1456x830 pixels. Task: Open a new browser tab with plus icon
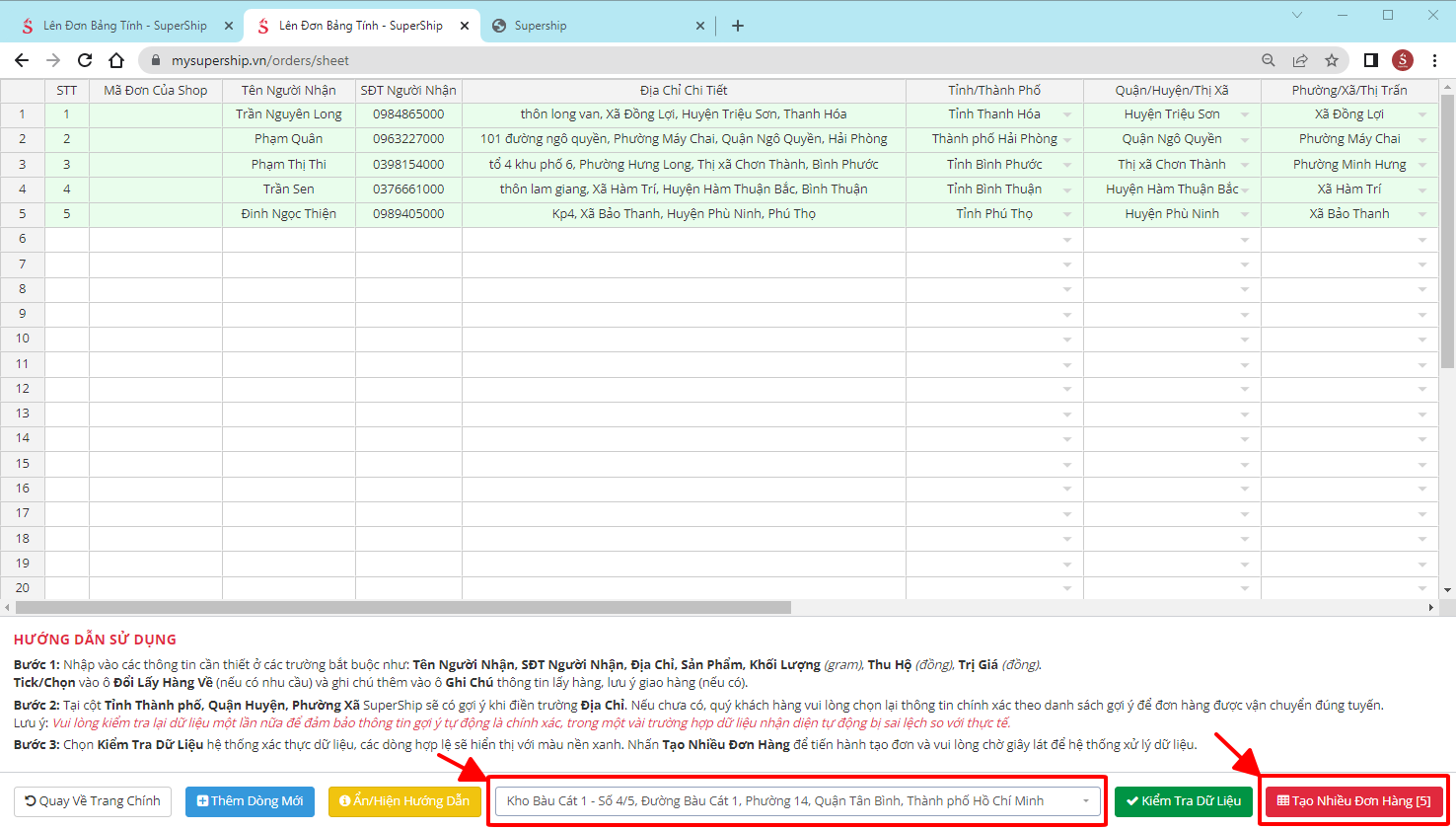pos(738,26)
